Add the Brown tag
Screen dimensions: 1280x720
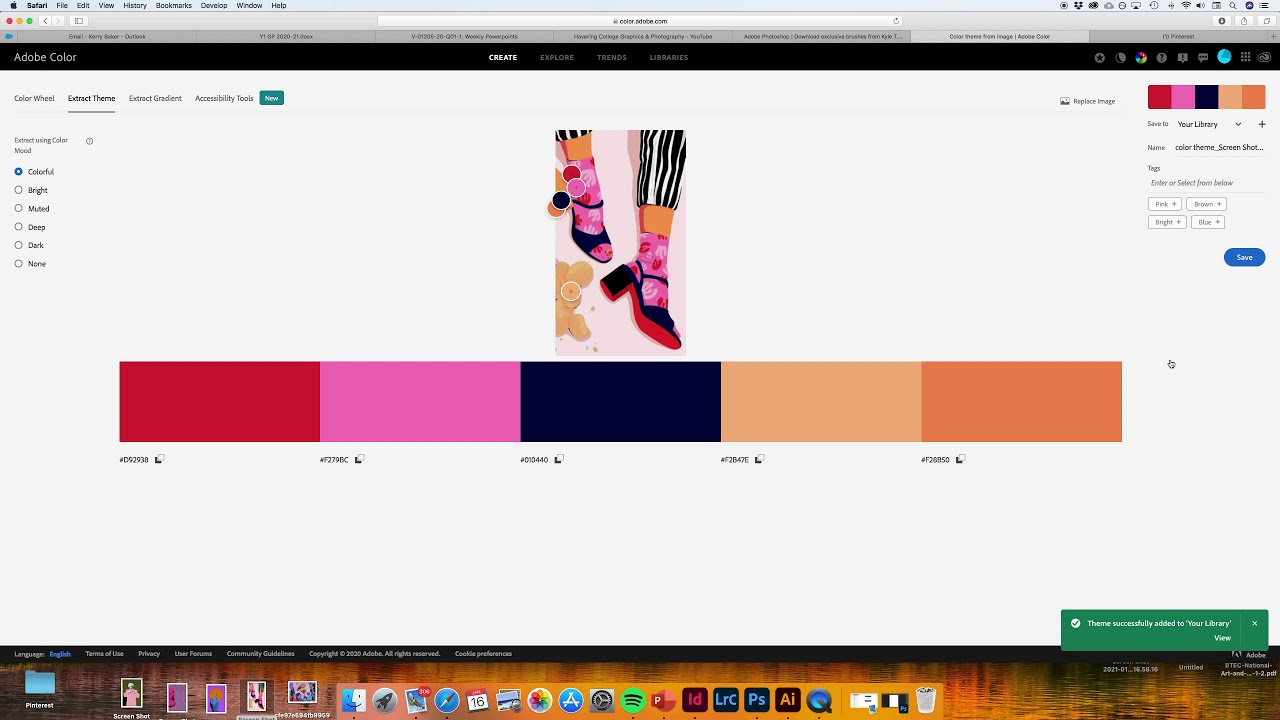pyautogui.click(x=1207, y=204)
